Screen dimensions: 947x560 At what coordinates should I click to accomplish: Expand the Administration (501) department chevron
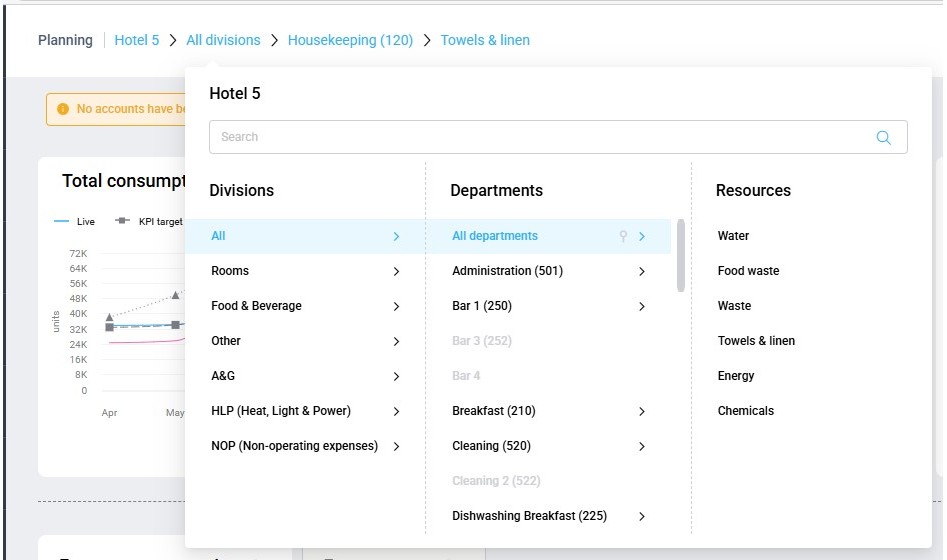(641, 271)
